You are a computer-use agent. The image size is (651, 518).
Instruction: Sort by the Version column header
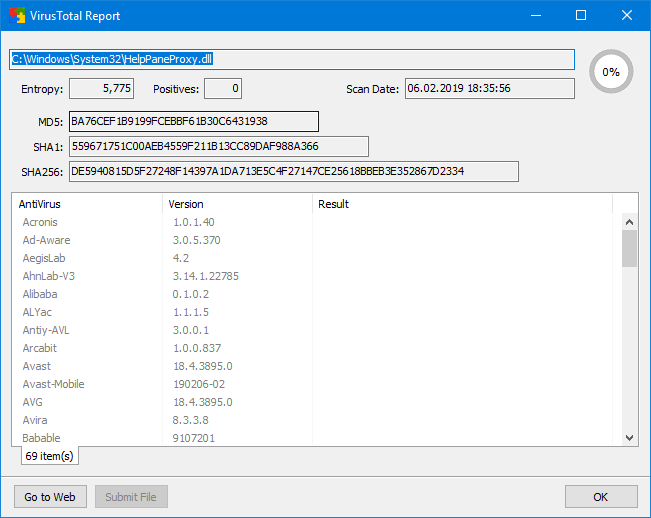pos(237,204)
